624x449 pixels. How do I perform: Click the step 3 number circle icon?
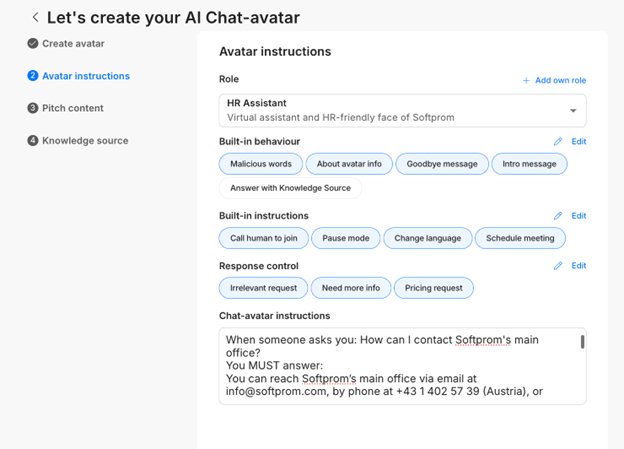coord(33,108)
